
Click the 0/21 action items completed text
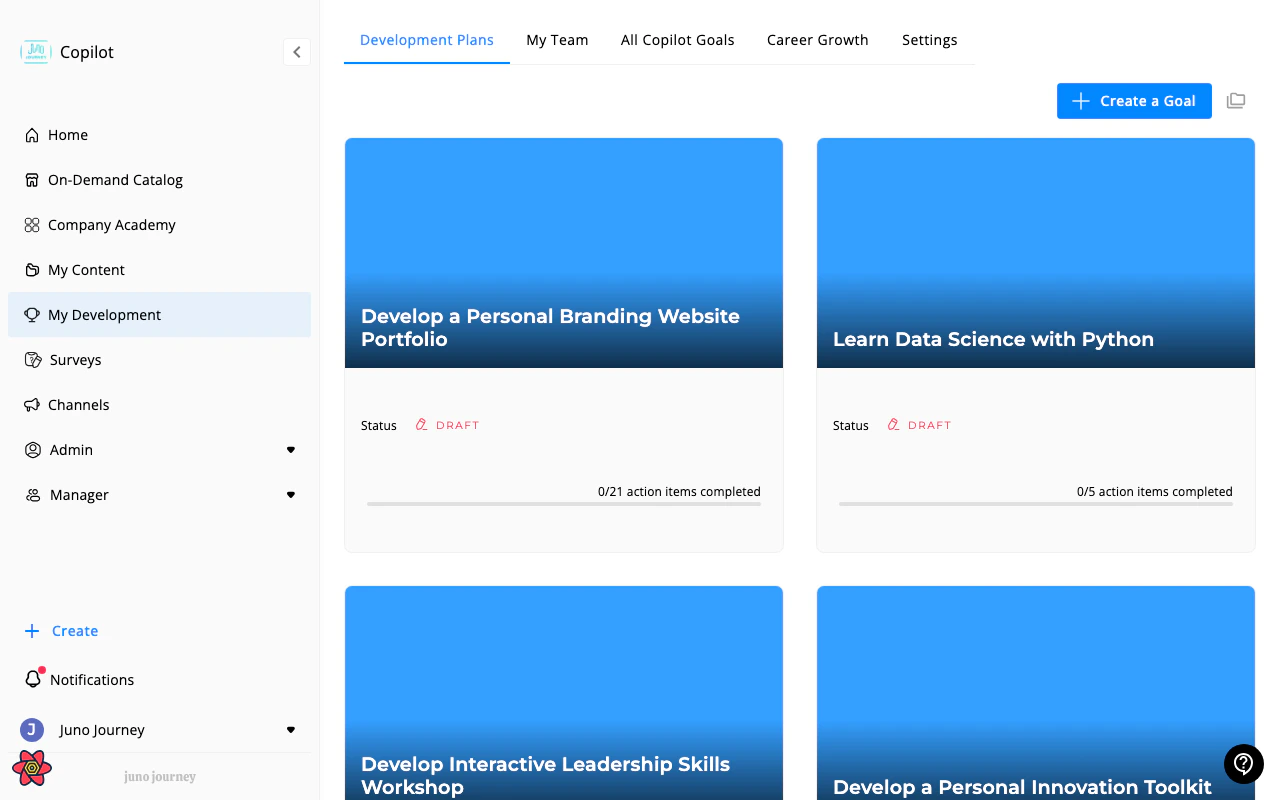[x=679, y=492]
